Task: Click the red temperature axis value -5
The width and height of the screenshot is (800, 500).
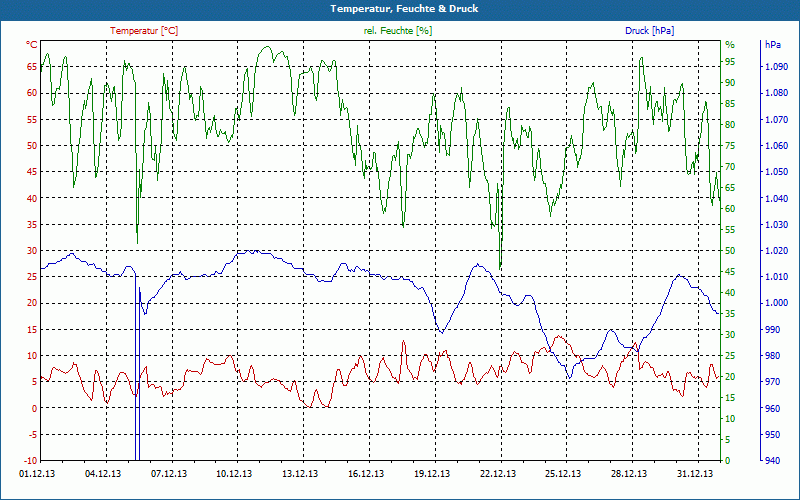Action: click(33, 434)
